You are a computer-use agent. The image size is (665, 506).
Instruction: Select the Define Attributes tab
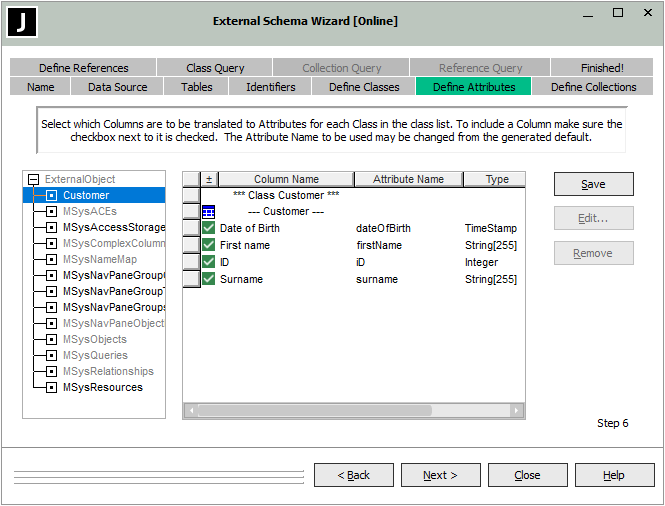point(474,87)
